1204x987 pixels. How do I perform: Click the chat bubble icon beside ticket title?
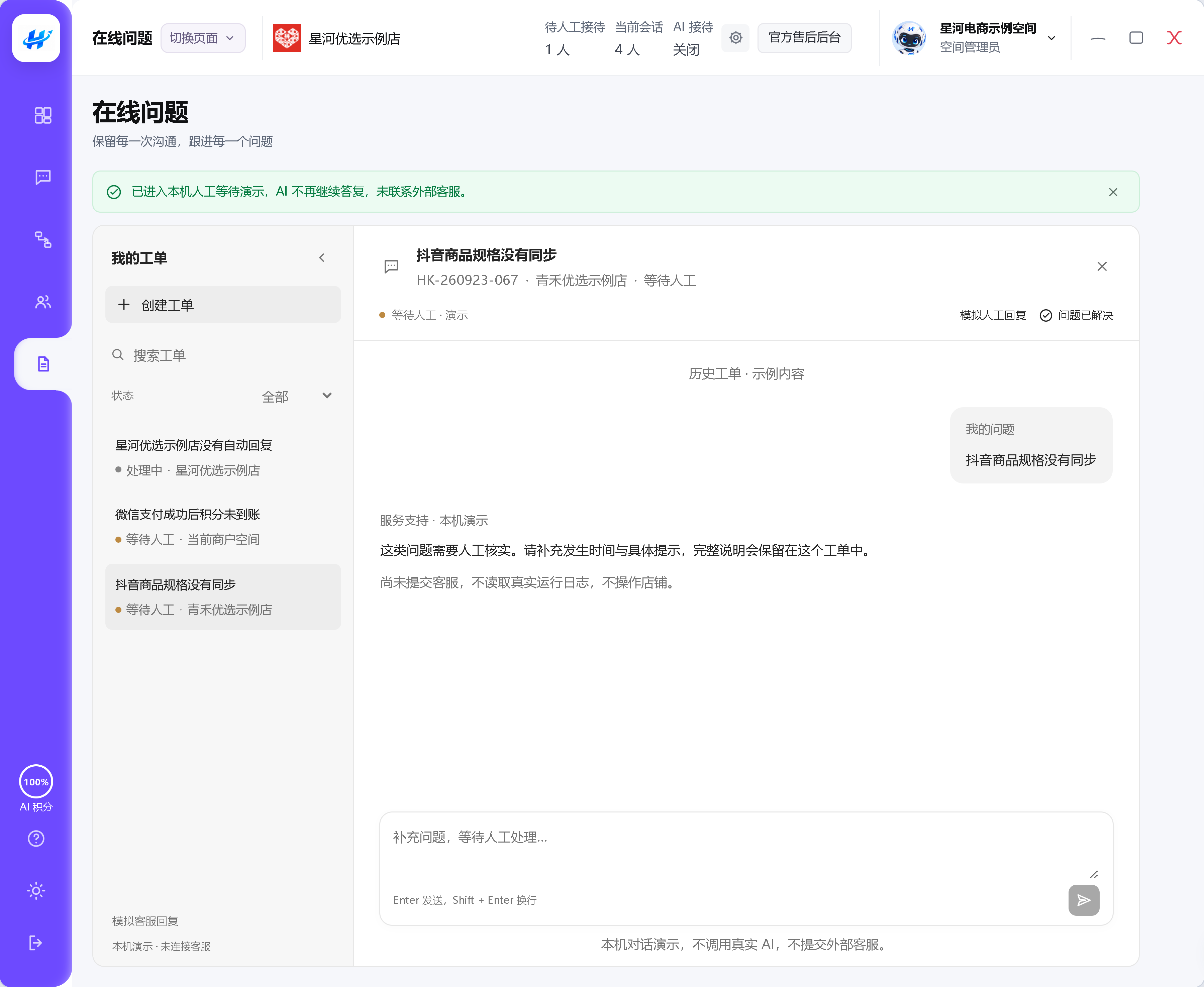[x=391, y=266]
